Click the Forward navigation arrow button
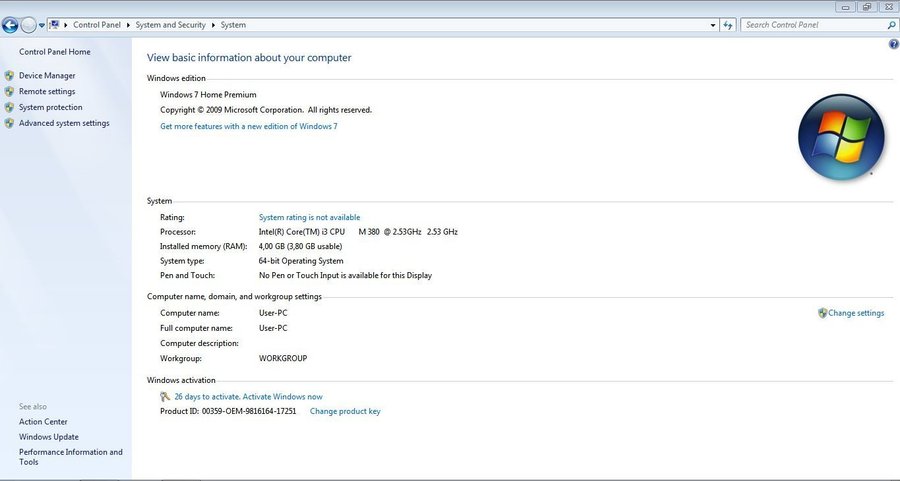Image resolution: width=900 pixels, height=481 pixels. [x=28, y=25]
